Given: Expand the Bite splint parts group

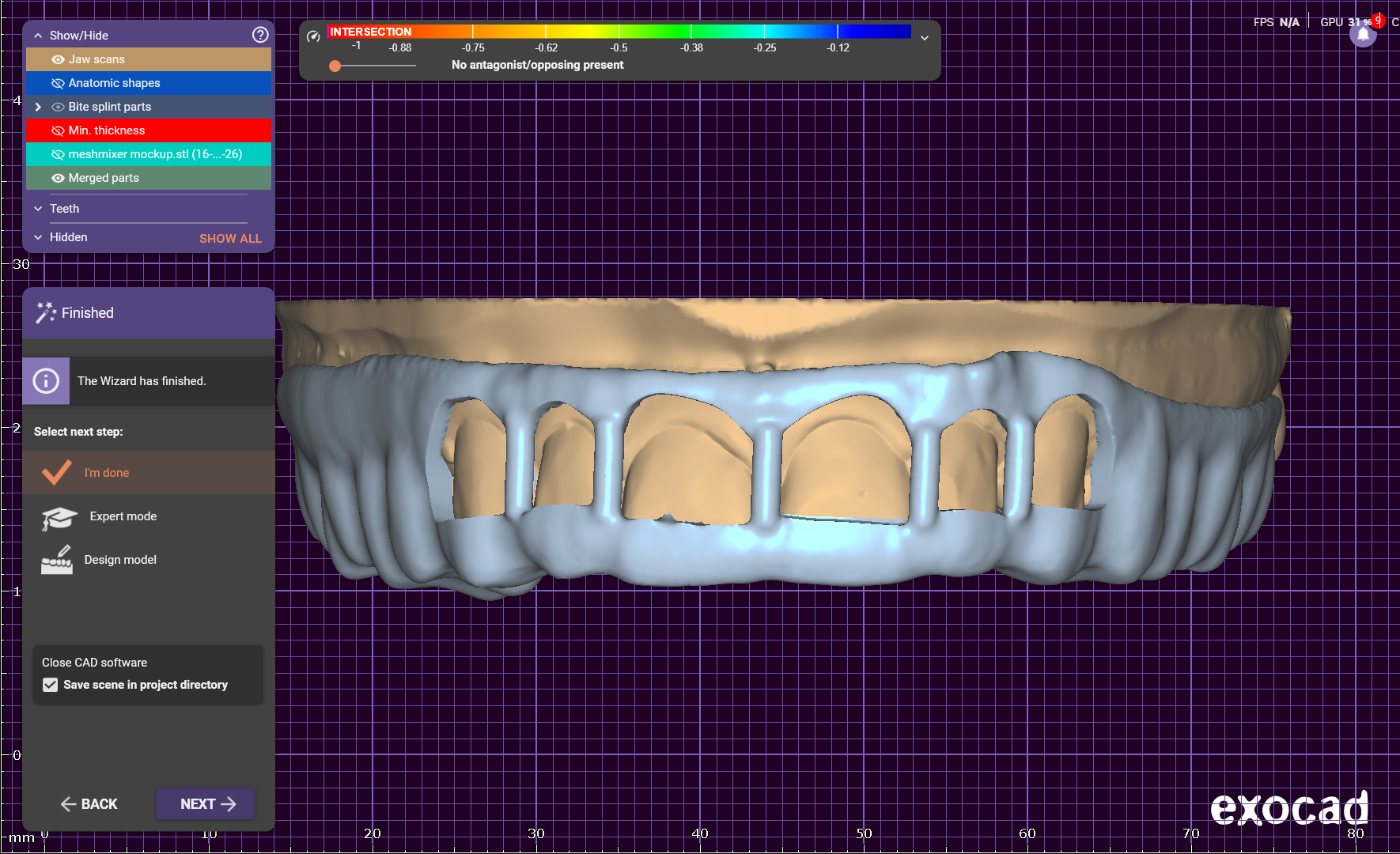Looking at the screenshot, I should coord(38,107).
